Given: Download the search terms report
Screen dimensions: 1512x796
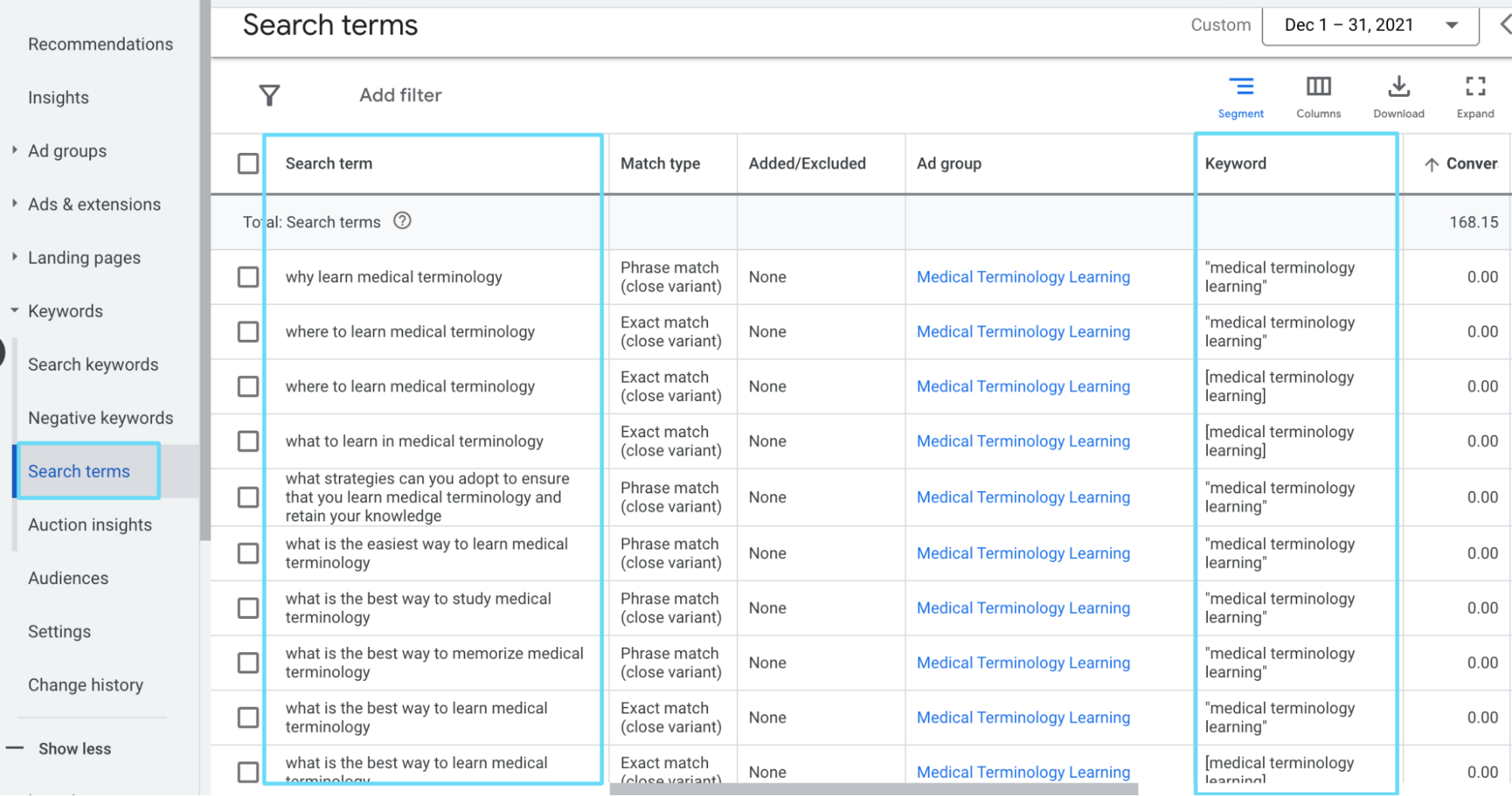Looking at the screenshot, I should pyautogui.click(x=1399, y=98).
